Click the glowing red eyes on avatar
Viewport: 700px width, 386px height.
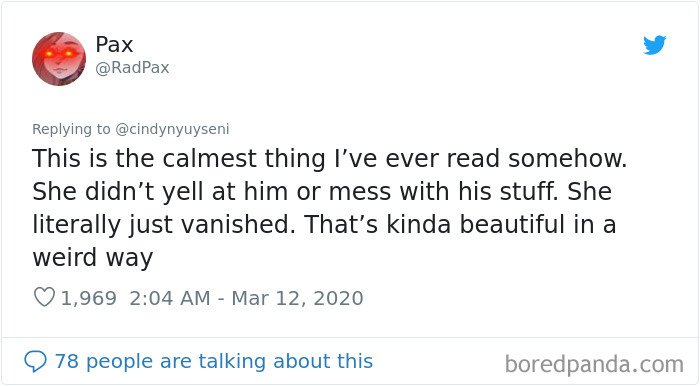(56, 54)
